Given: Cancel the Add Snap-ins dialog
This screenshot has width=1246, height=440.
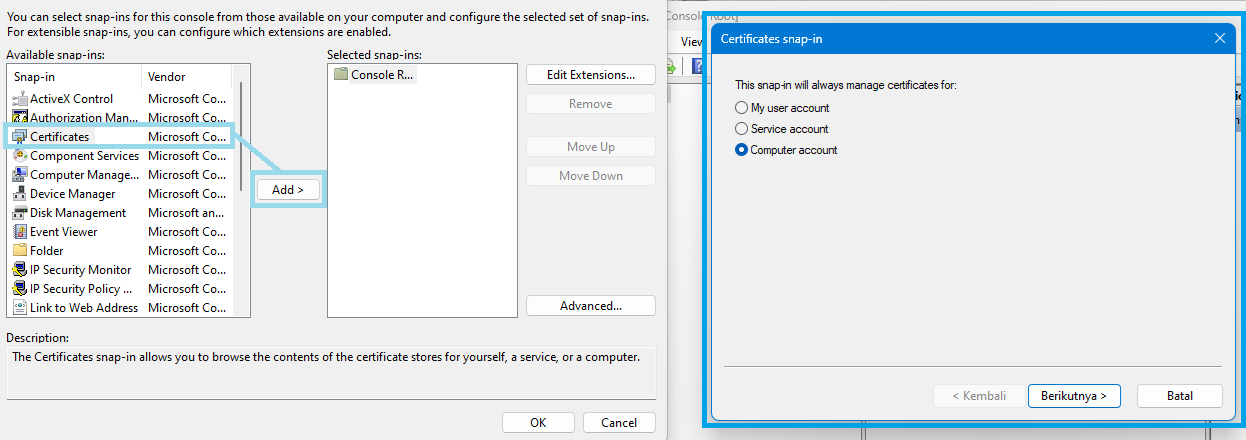Looking at the screenshot, I should coord(619,423).
